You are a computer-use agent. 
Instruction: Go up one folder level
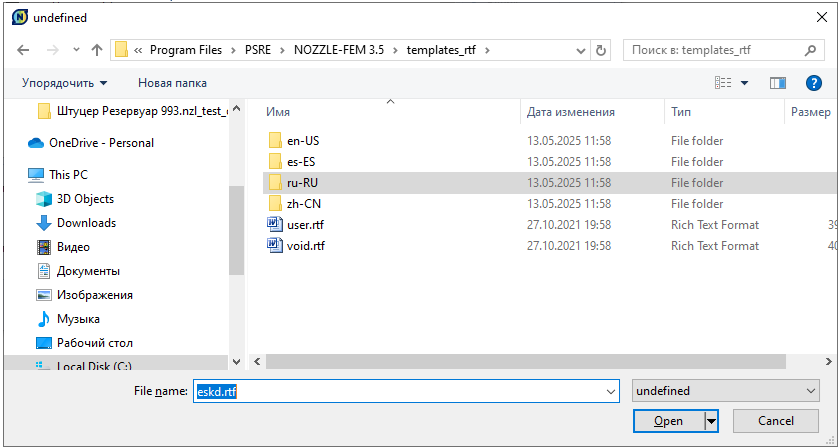pyautogui.click(x=97, y=50)
